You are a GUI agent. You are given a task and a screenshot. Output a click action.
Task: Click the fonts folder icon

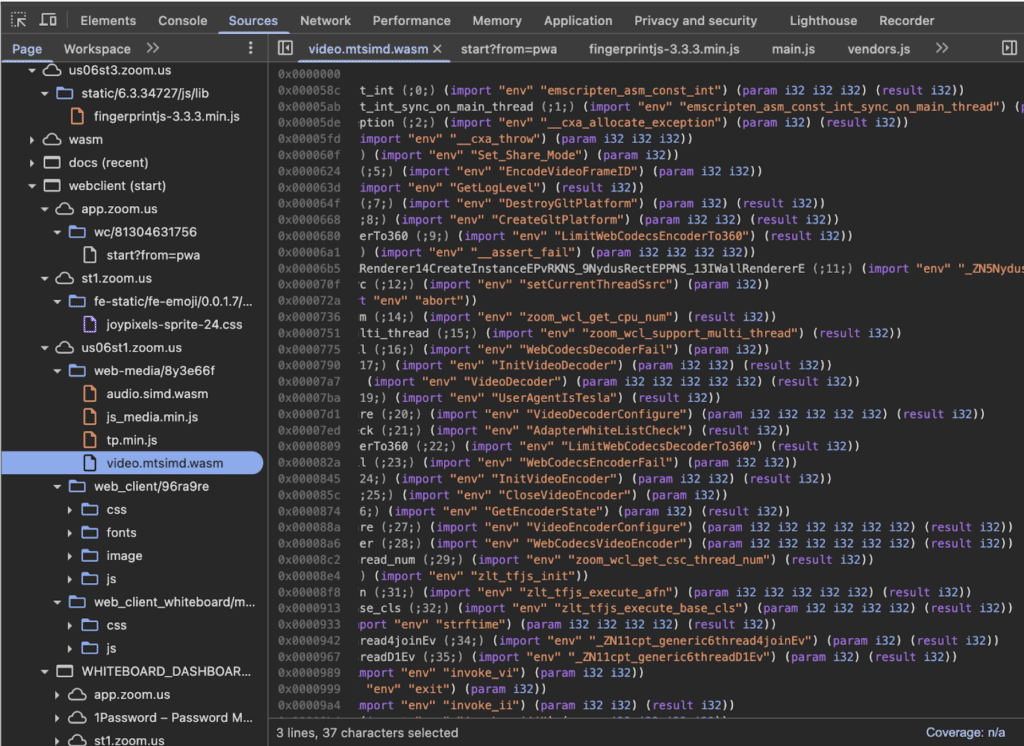pyautogui.click(x=90, y=532)
